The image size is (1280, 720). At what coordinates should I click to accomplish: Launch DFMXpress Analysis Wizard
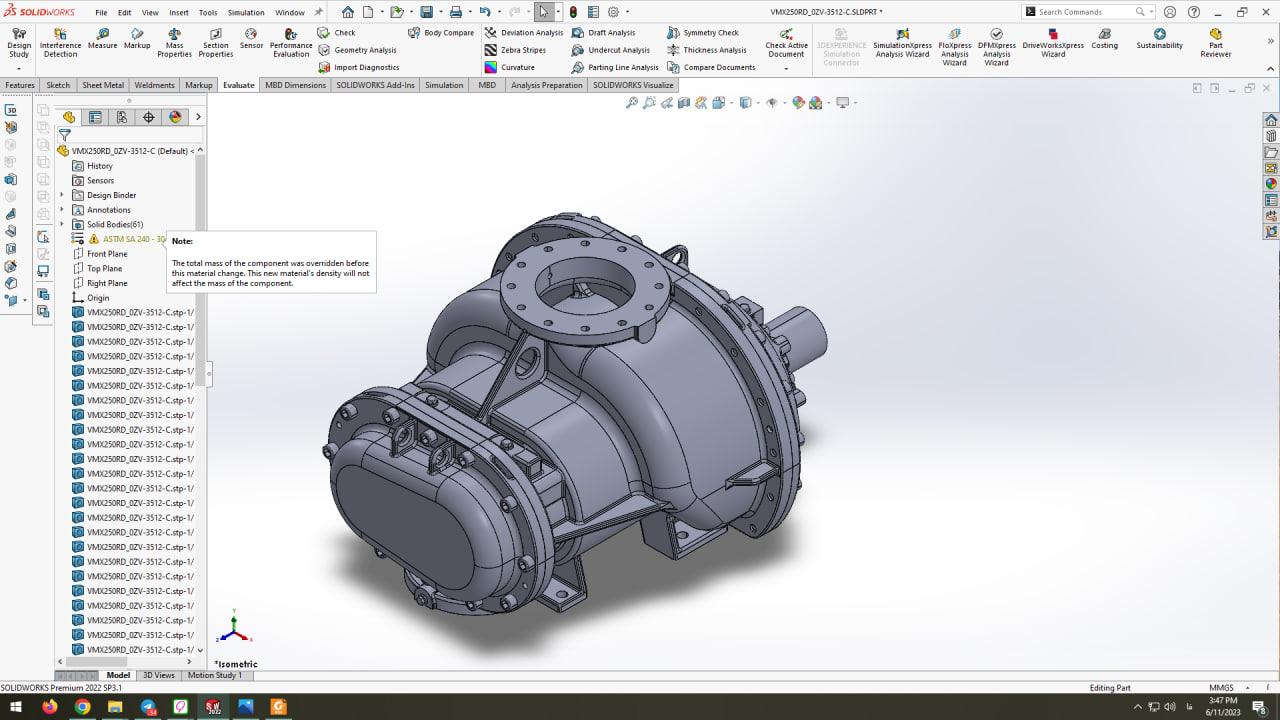(996, 47)
